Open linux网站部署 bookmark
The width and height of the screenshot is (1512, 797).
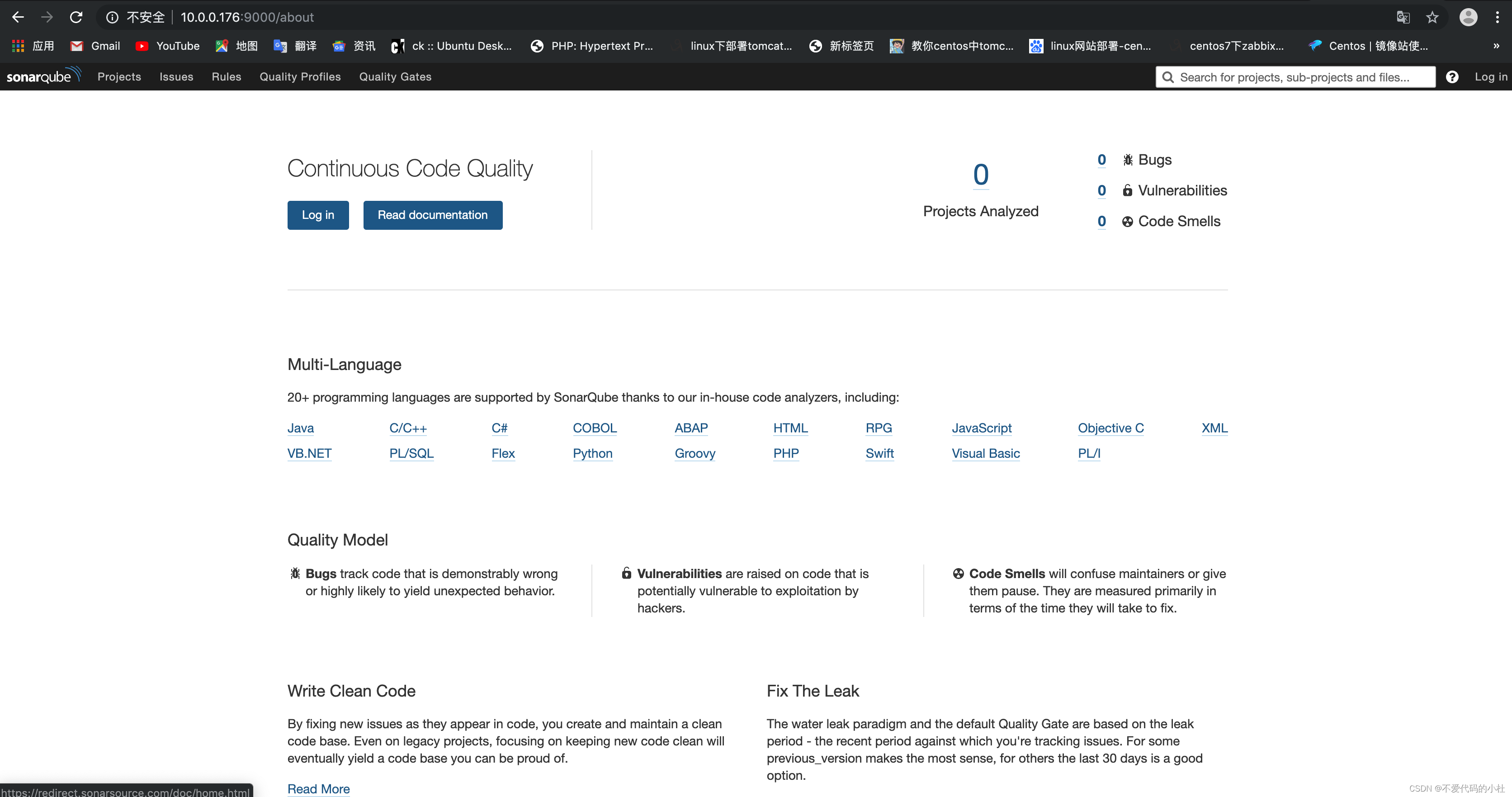(x=1091, y=46)
